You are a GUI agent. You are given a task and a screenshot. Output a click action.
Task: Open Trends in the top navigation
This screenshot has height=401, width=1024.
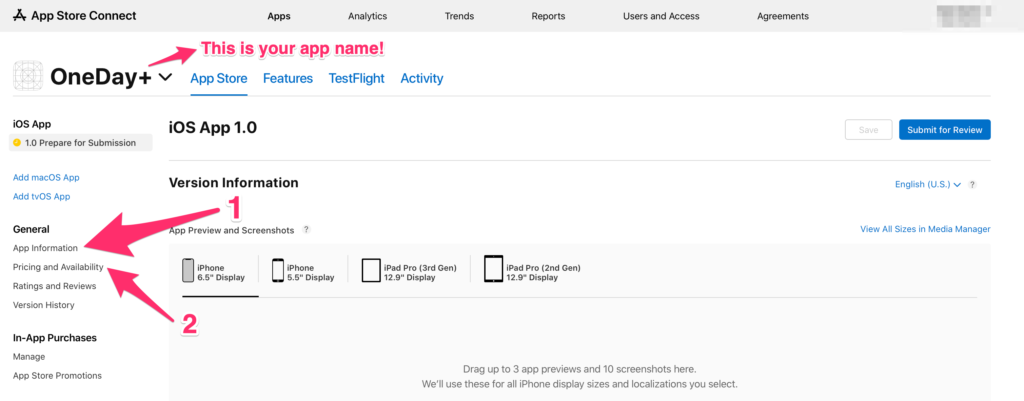tap(459, 16)
